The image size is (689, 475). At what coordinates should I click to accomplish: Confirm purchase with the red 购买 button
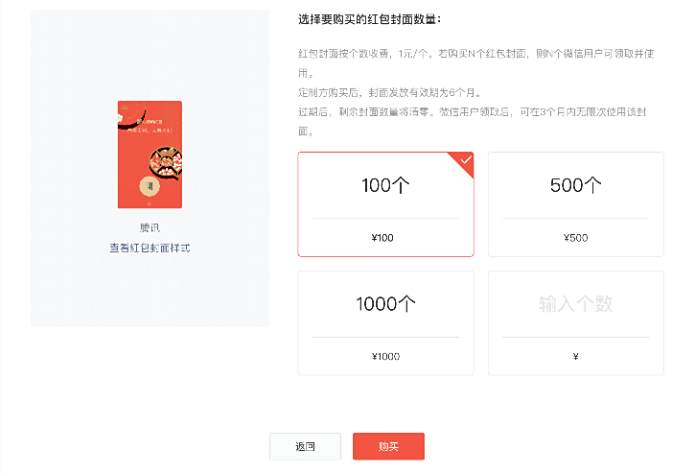[388, 446]
